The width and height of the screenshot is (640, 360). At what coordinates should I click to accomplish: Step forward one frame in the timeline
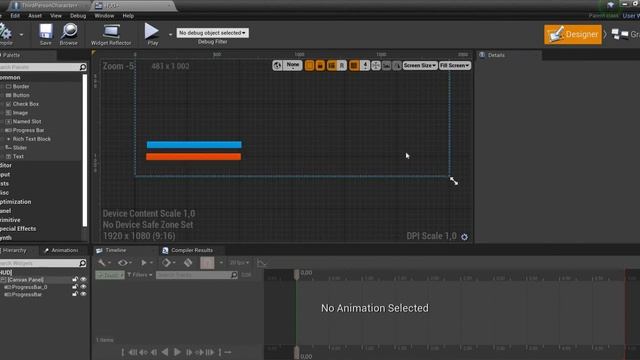(x=189, y=352)
